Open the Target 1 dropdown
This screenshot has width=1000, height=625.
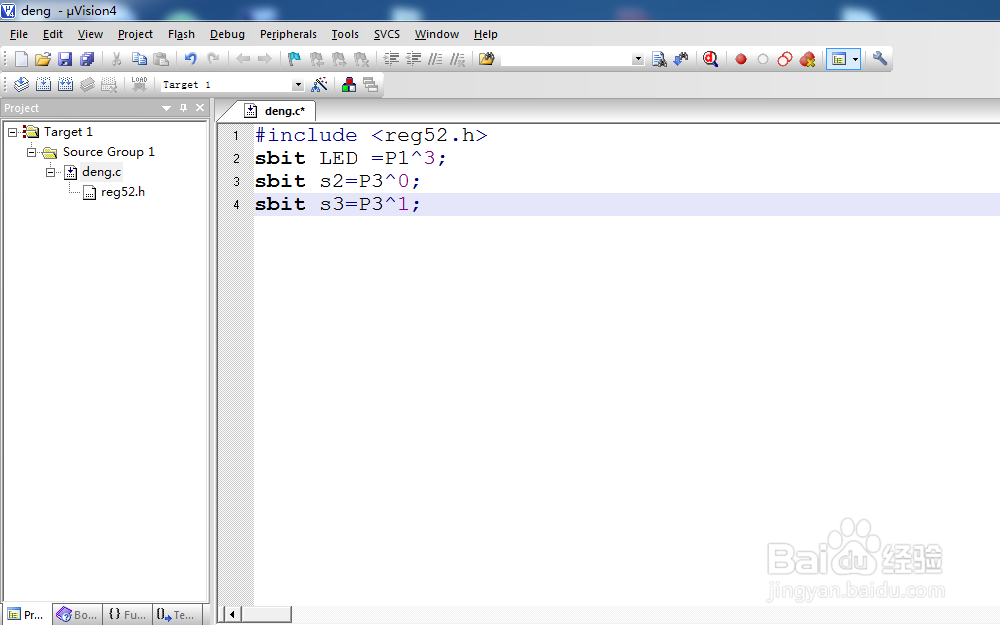298,85
